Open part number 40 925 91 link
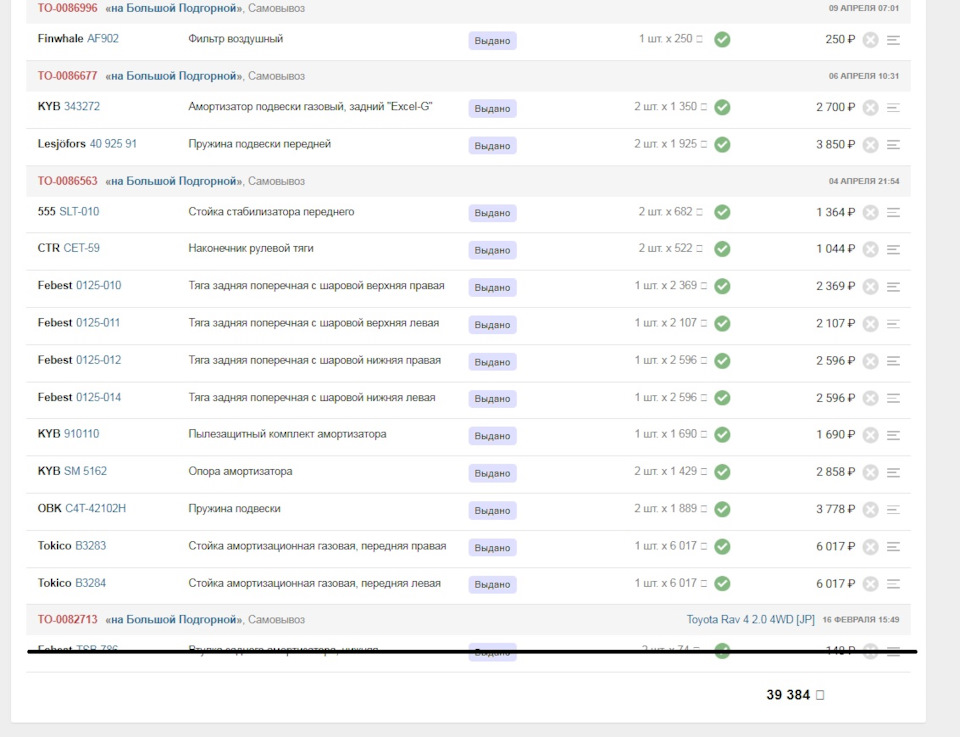 click(x=113, y=144)
